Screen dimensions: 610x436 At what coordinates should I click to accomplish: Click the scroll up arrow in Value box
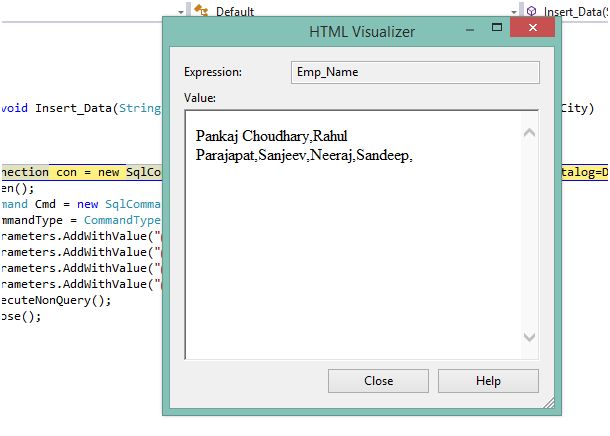tap(529, 133)
